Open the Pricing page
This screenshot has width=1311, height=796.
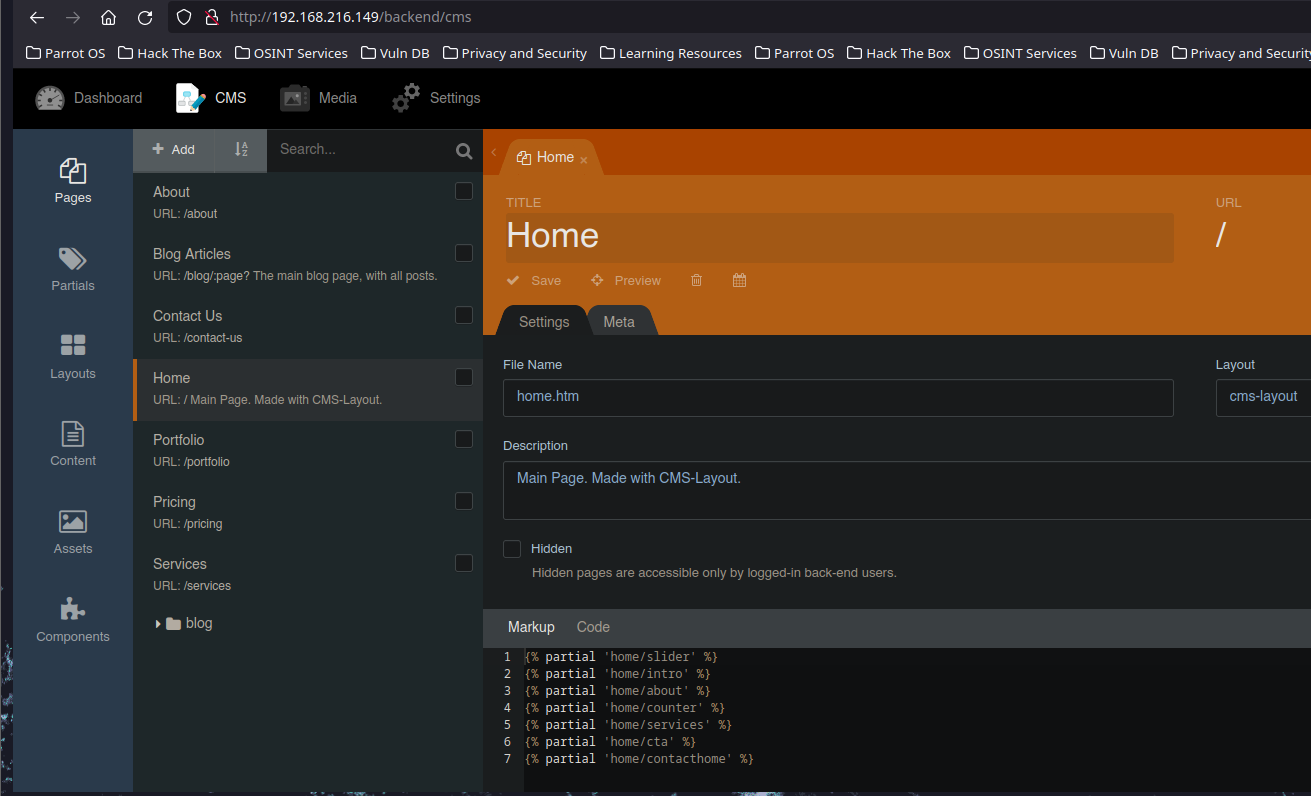[x=308, y=513]
